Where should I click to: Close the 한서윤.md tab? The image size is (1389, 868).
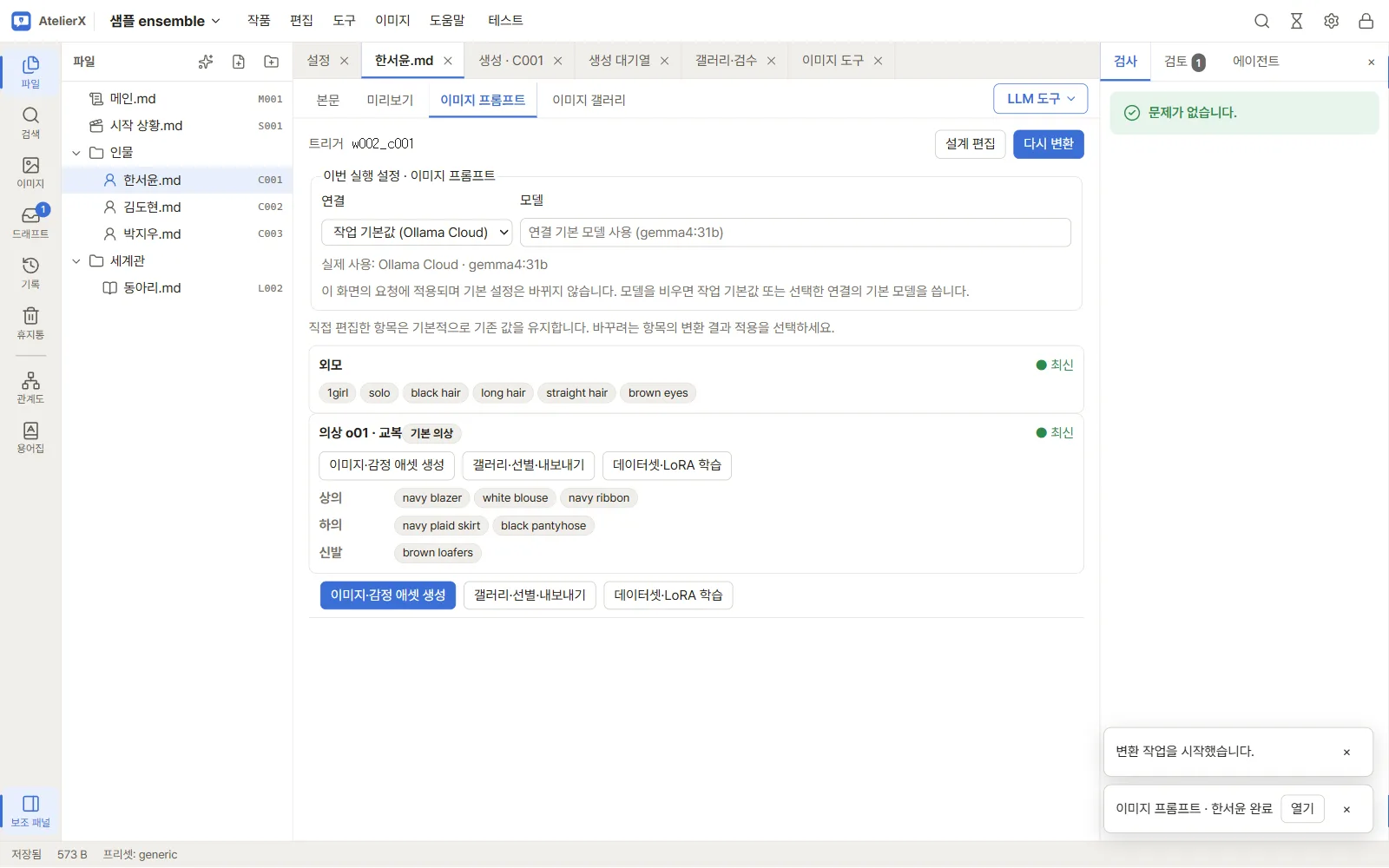click(x=448, y=61)
